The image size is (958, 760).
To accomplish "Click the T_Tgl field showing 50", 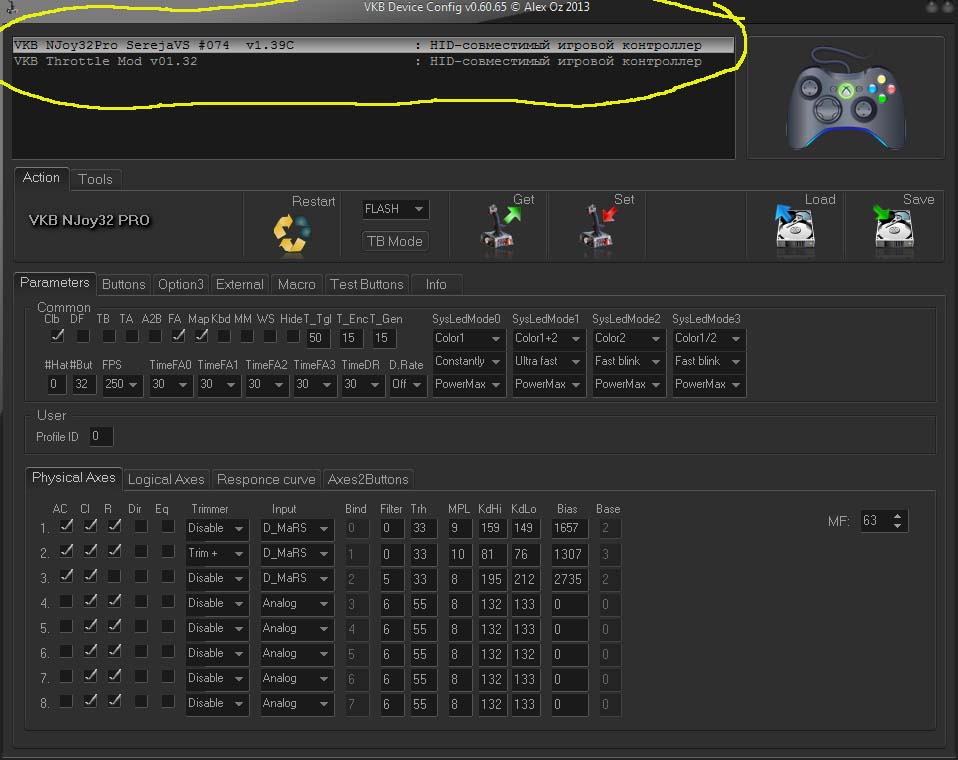I will pyautogui.click(x=316, y=338).
